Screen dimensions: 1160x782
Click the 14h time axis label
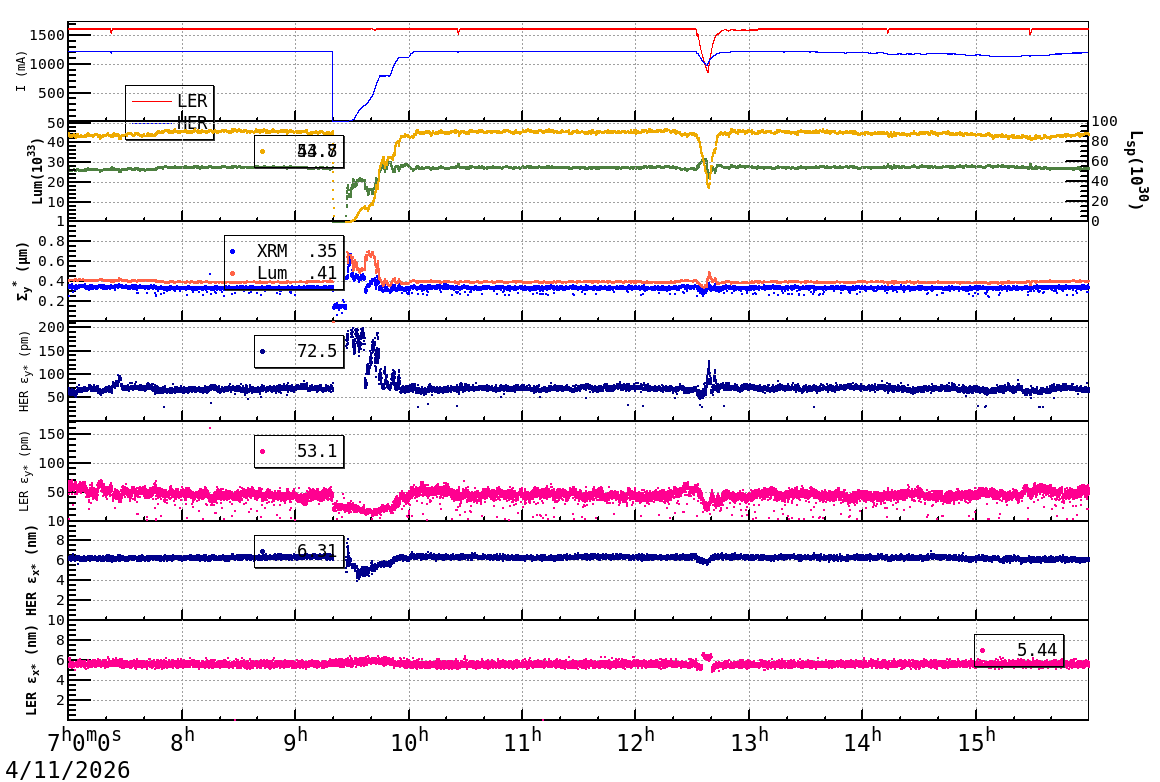tap(863, 740)
